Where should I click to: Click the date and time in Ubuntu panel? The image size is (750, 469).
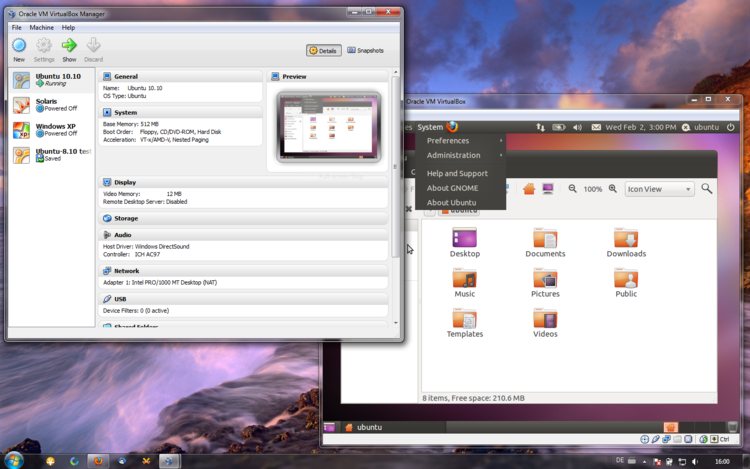(x=641, y=127)
